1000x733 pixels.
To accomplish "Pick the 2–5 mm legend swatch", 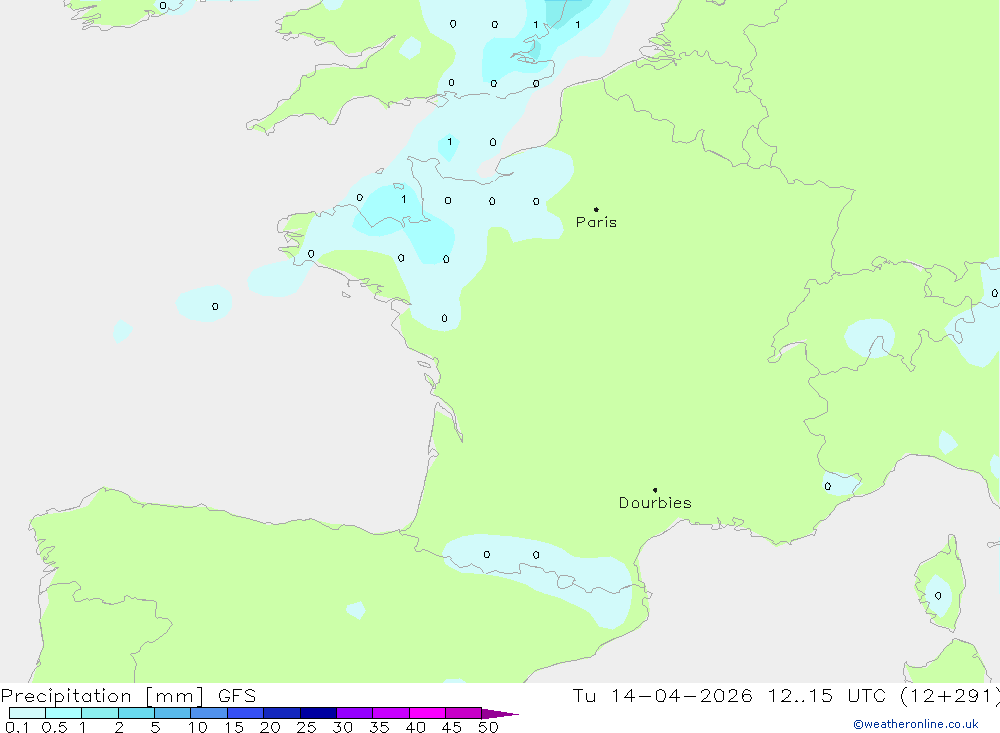I will click(x=136, y=713).
